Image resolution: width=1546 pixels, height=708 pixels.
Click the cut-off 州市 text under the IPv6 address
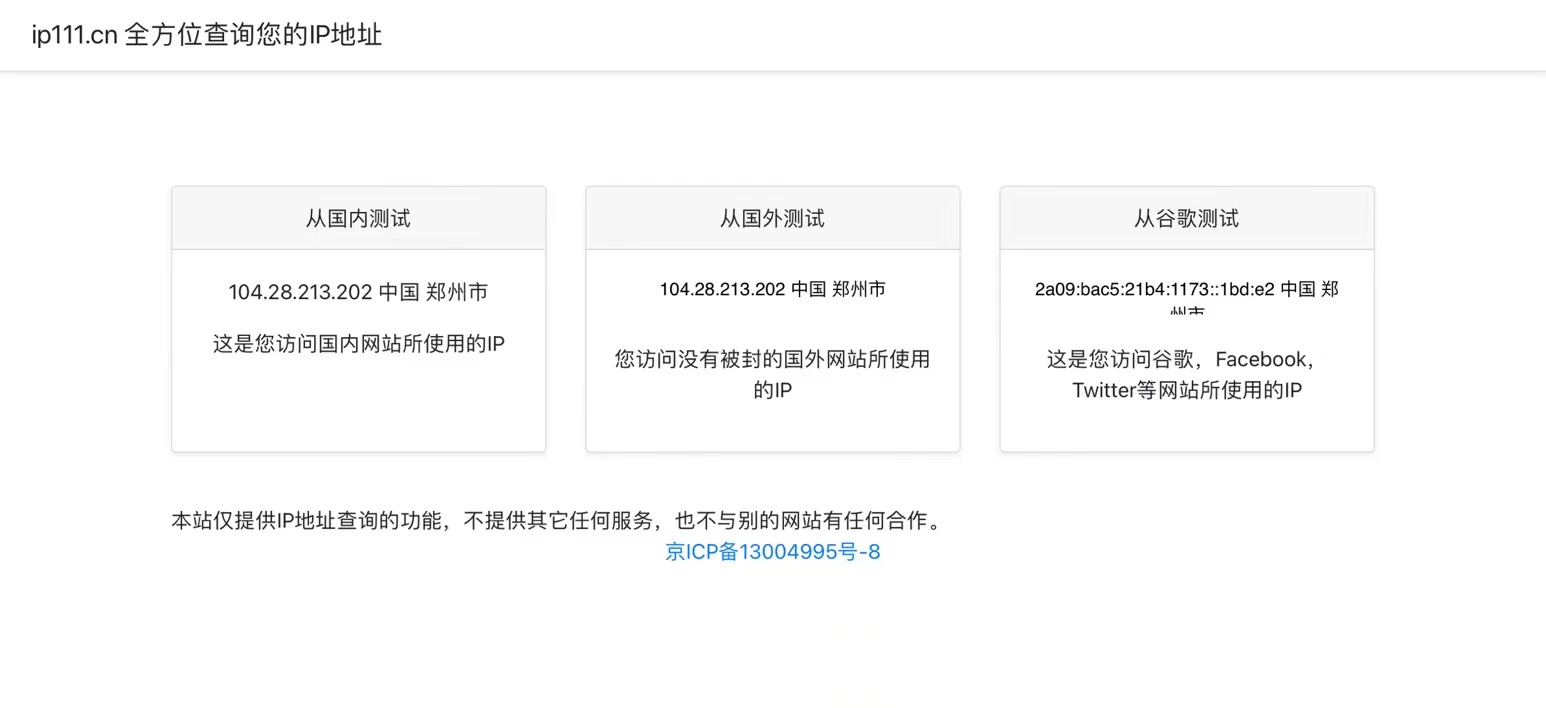(1187, 311)
